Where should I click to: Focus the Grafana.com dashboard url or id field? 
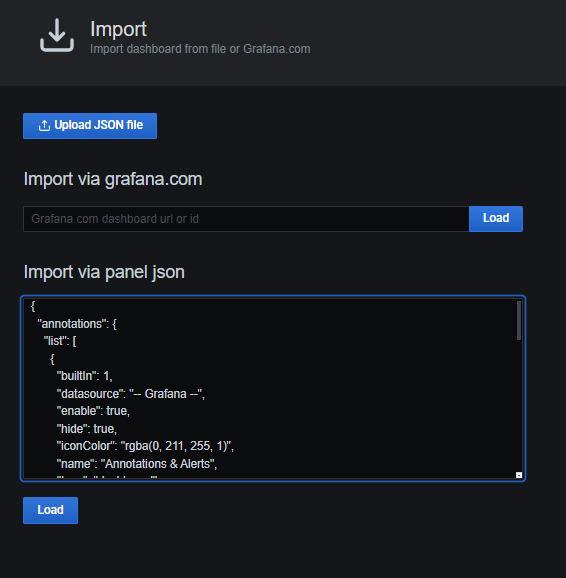point(246,219)
